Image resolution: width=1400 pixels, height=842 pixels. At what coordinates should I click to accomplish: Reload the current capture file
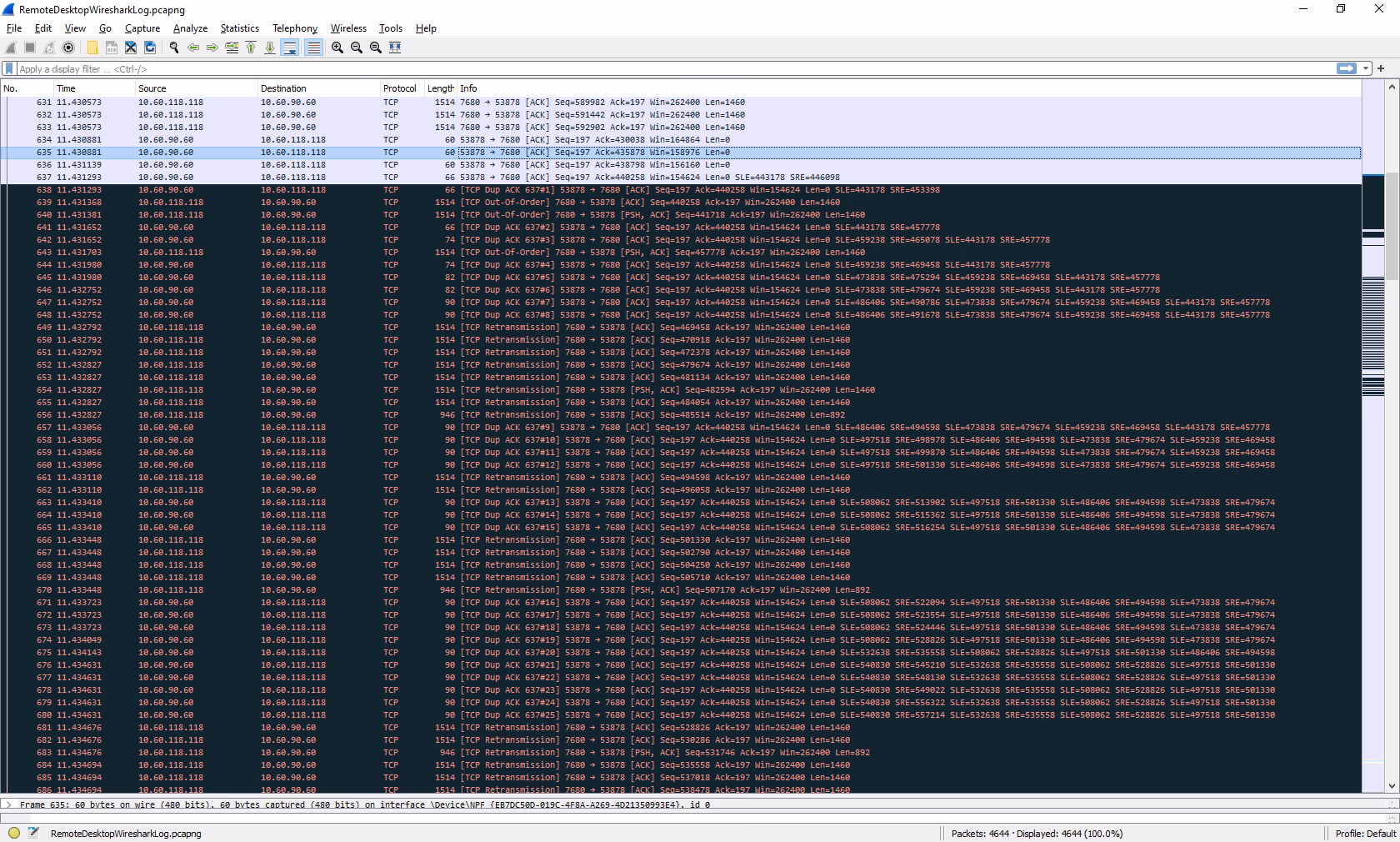(x=150, y=48)
